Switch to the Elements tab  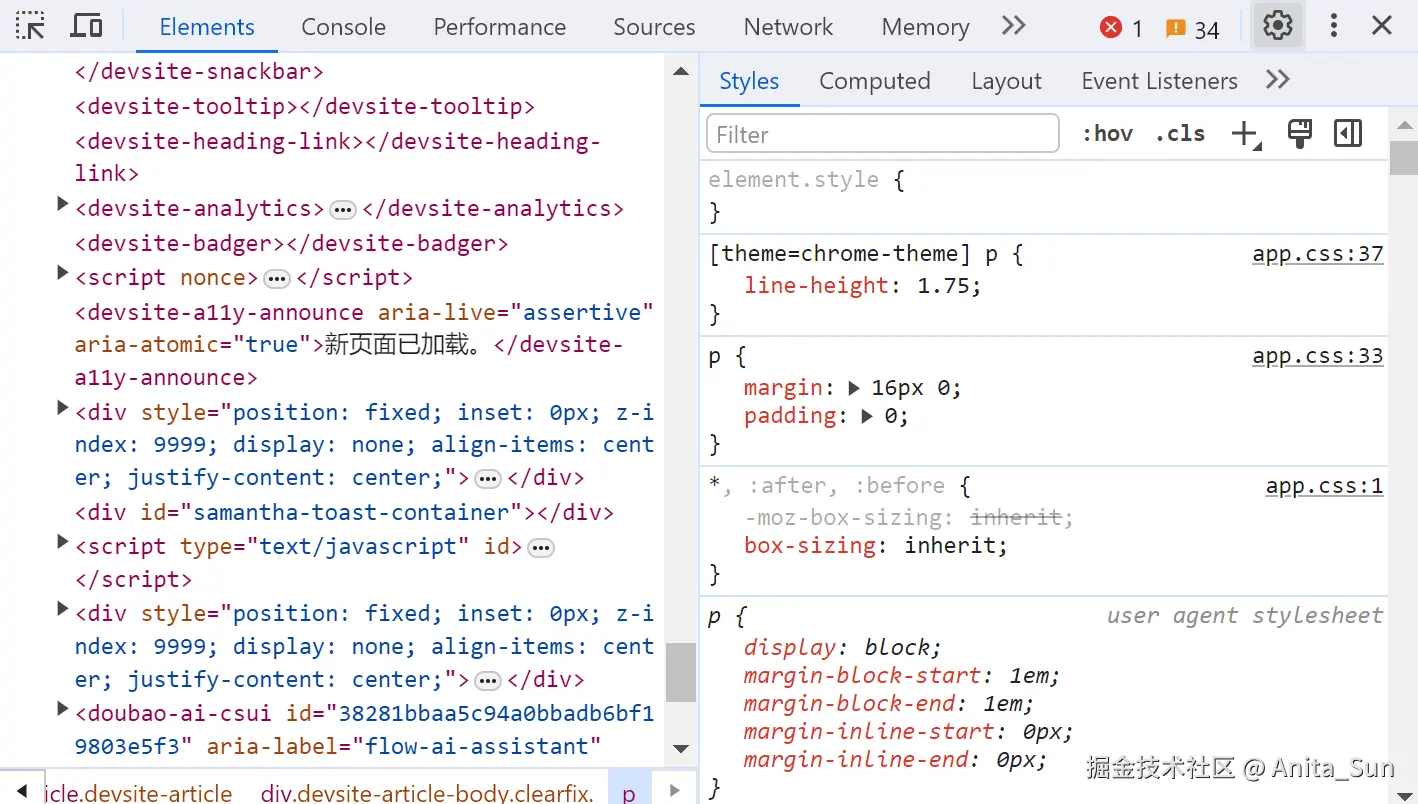point(207,27)
